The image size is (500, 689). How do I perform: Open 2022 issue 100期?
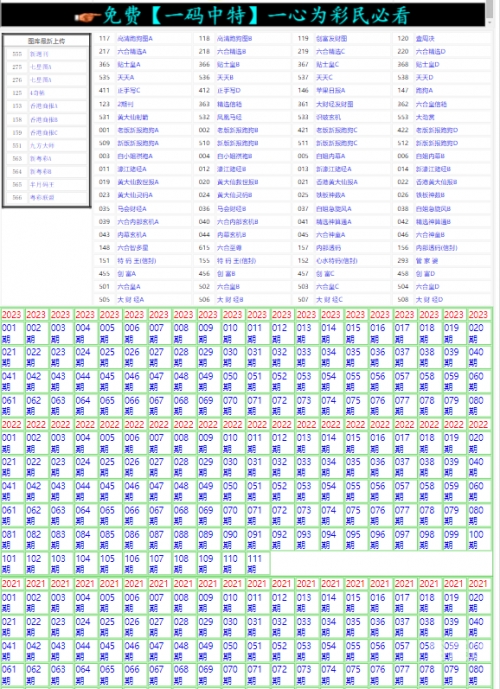476,540
